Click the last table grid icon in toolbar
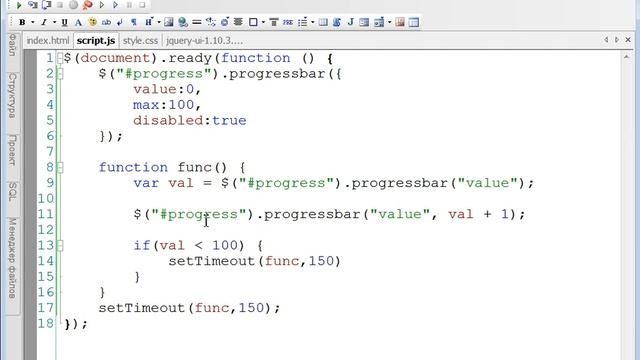 click(x=414, y=22)
